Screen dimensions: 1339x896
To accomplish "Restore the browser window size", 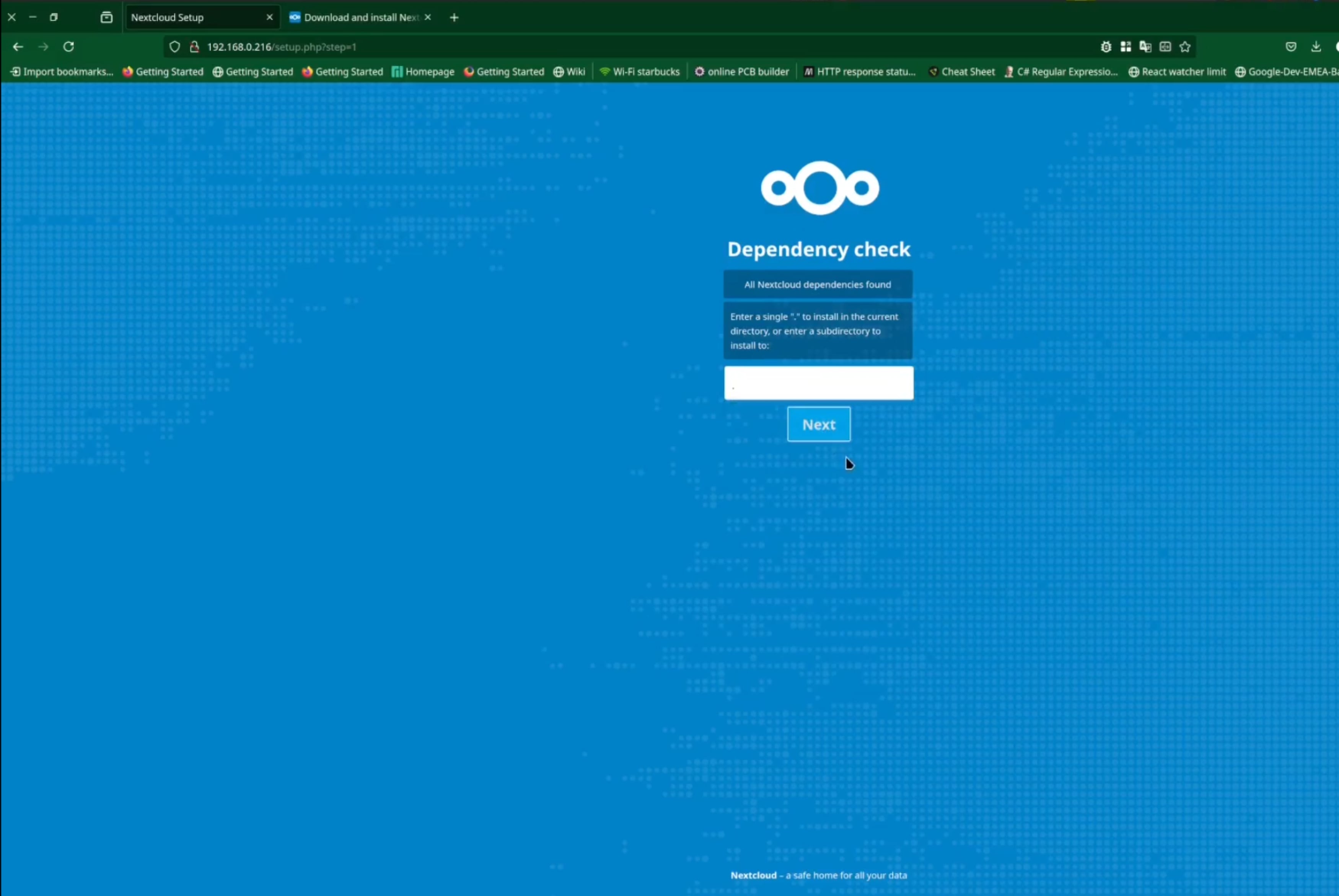I will [54, 17].
